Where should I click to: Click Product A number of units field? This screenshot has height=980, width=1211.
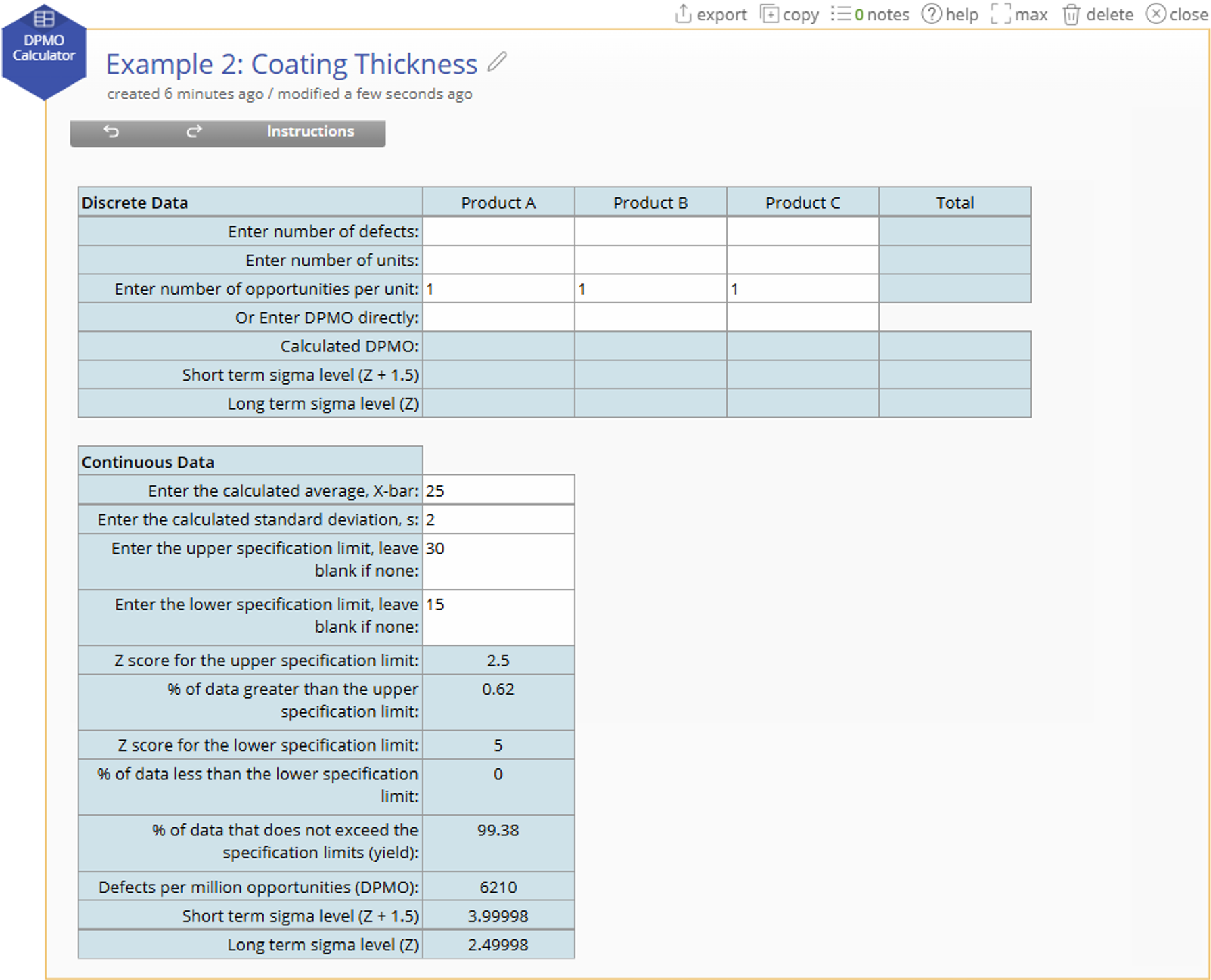tap(498, 260)
